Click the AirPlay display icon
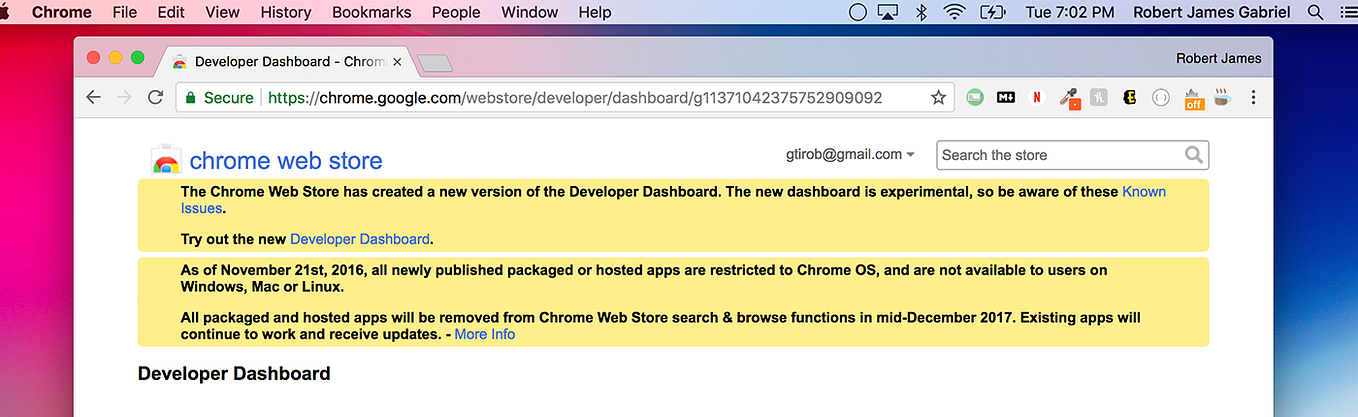Image resolution: width=1358 pixels, height=417 pixels. [887, 12]
